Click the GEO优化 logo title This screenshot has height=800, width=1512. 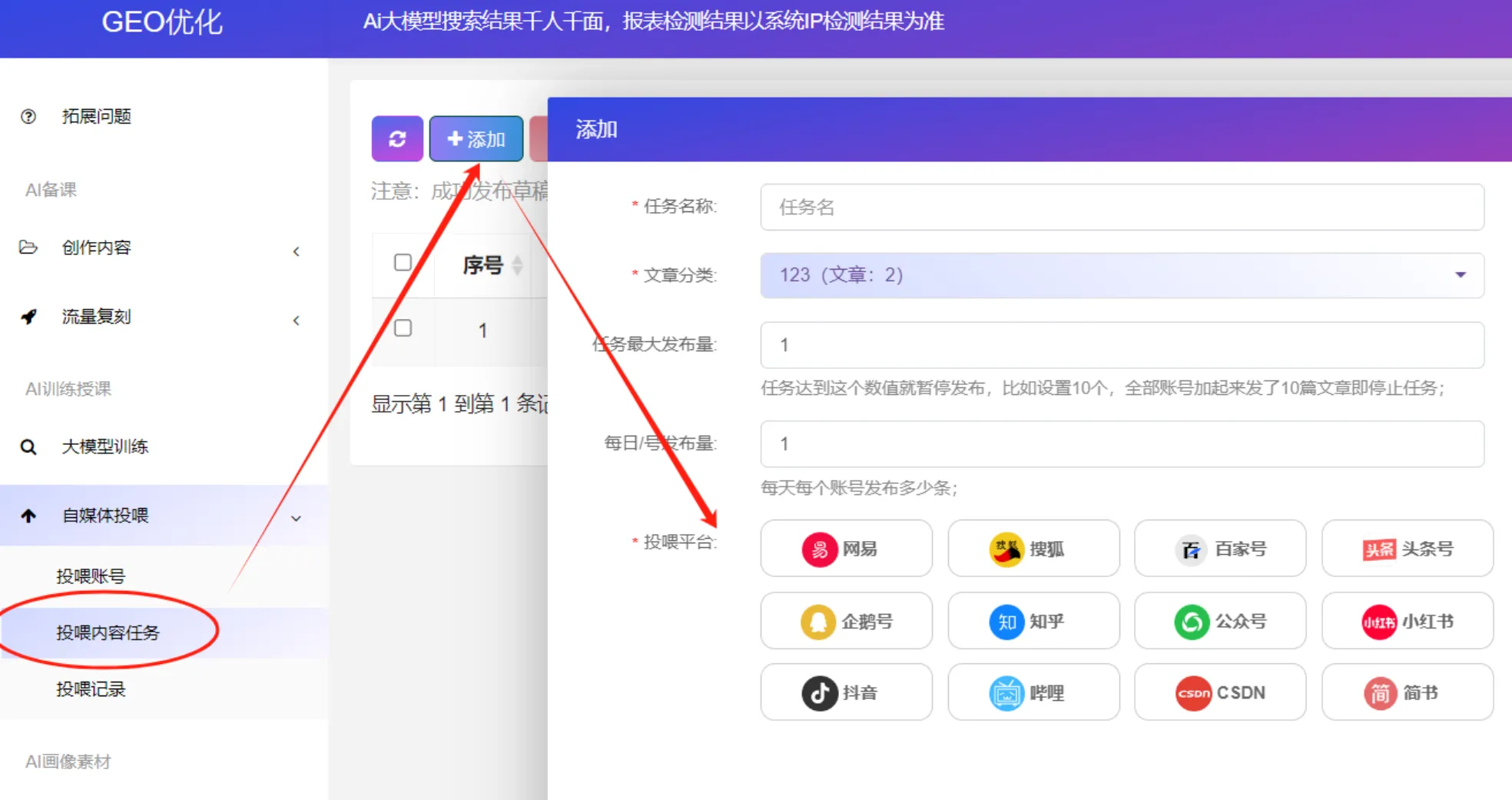coord(162,22)
